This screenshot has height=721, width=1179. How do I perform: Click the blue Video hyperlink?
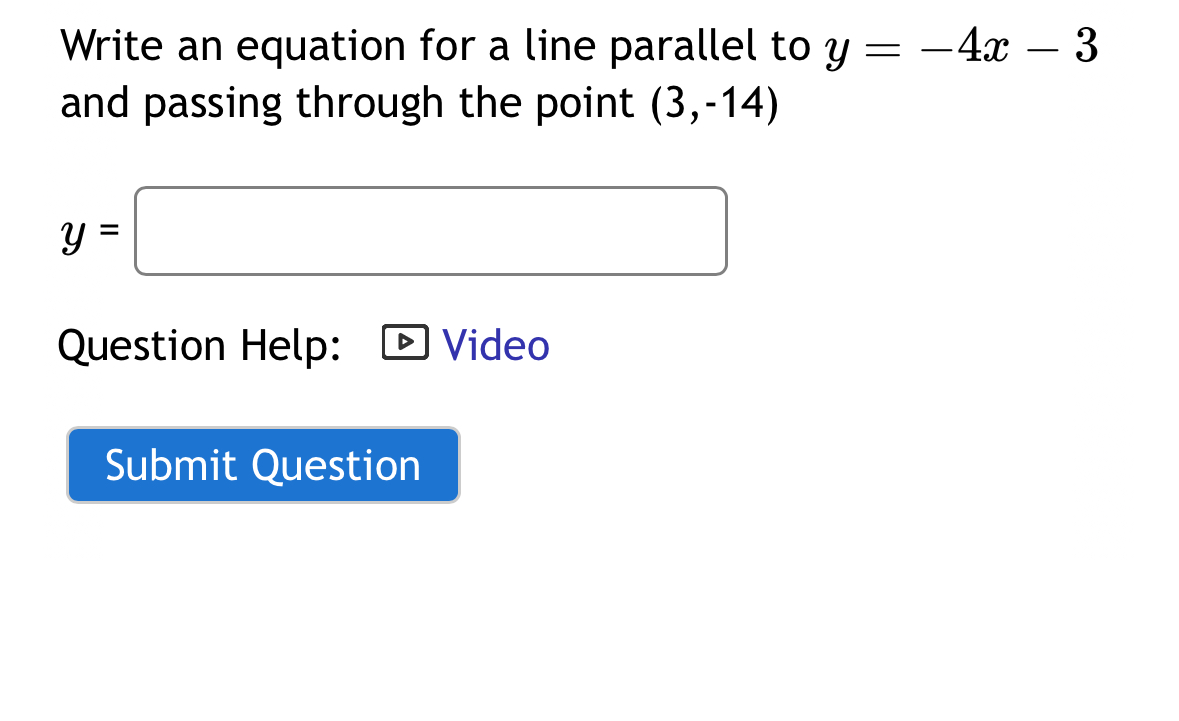point(496,345)
